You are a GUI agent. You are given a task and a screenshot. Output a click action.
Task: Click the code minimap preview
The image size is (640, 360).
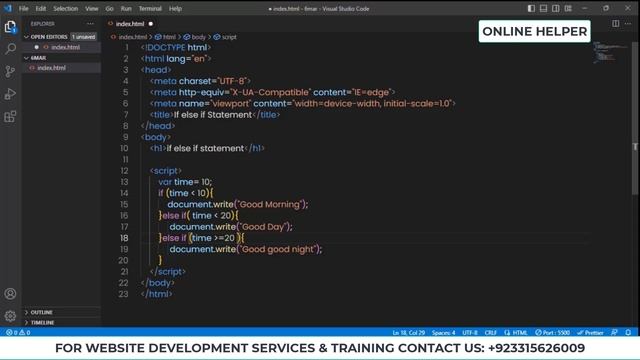(610, 52)
